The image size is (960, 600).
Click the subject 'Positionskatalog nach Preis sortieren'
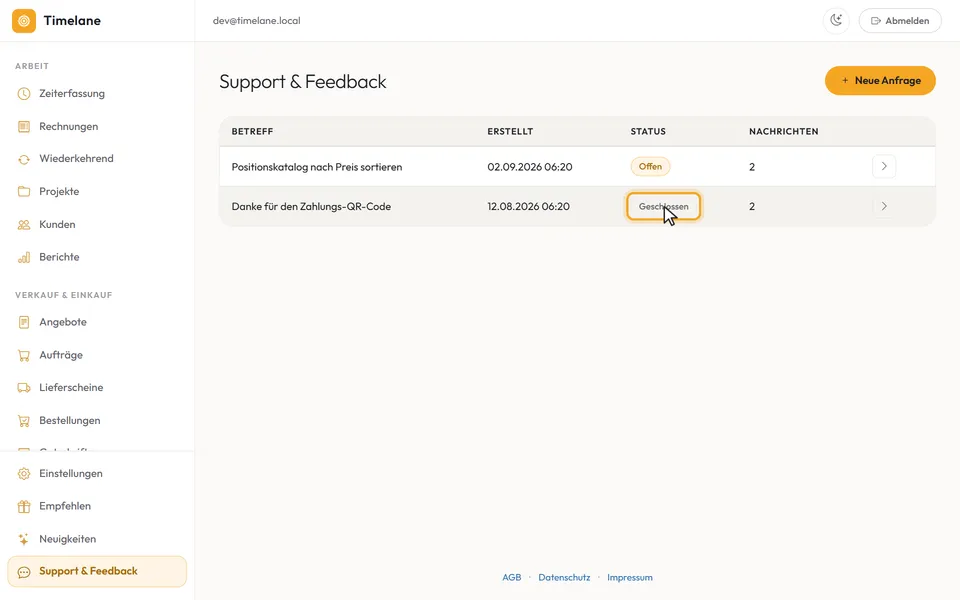(x=317, y=167)
